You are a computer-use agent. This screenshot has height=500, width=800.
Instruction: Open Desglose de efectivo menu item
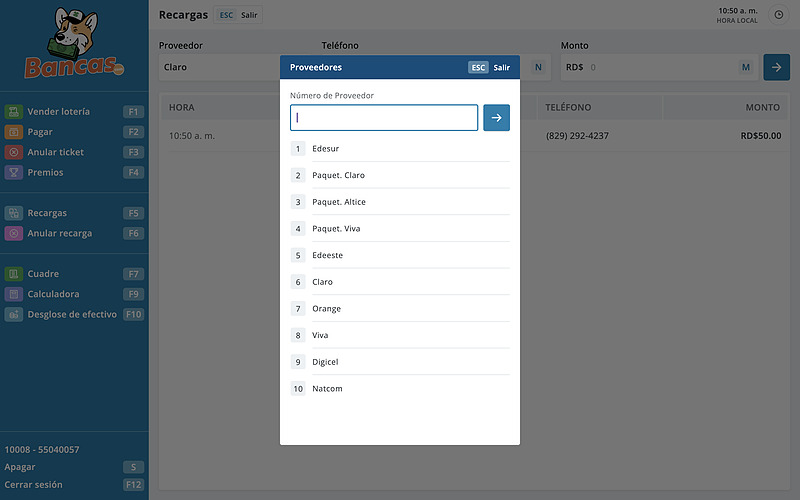click(71, 314)
